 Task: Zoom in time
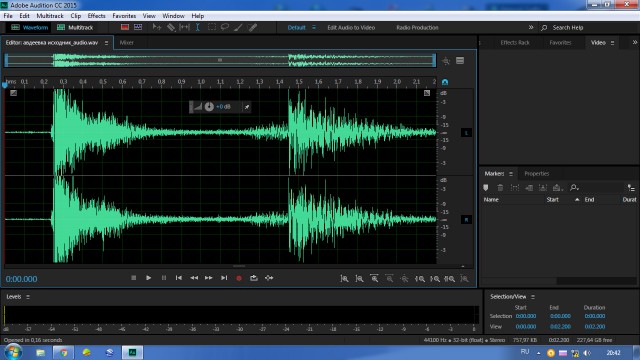374,278
